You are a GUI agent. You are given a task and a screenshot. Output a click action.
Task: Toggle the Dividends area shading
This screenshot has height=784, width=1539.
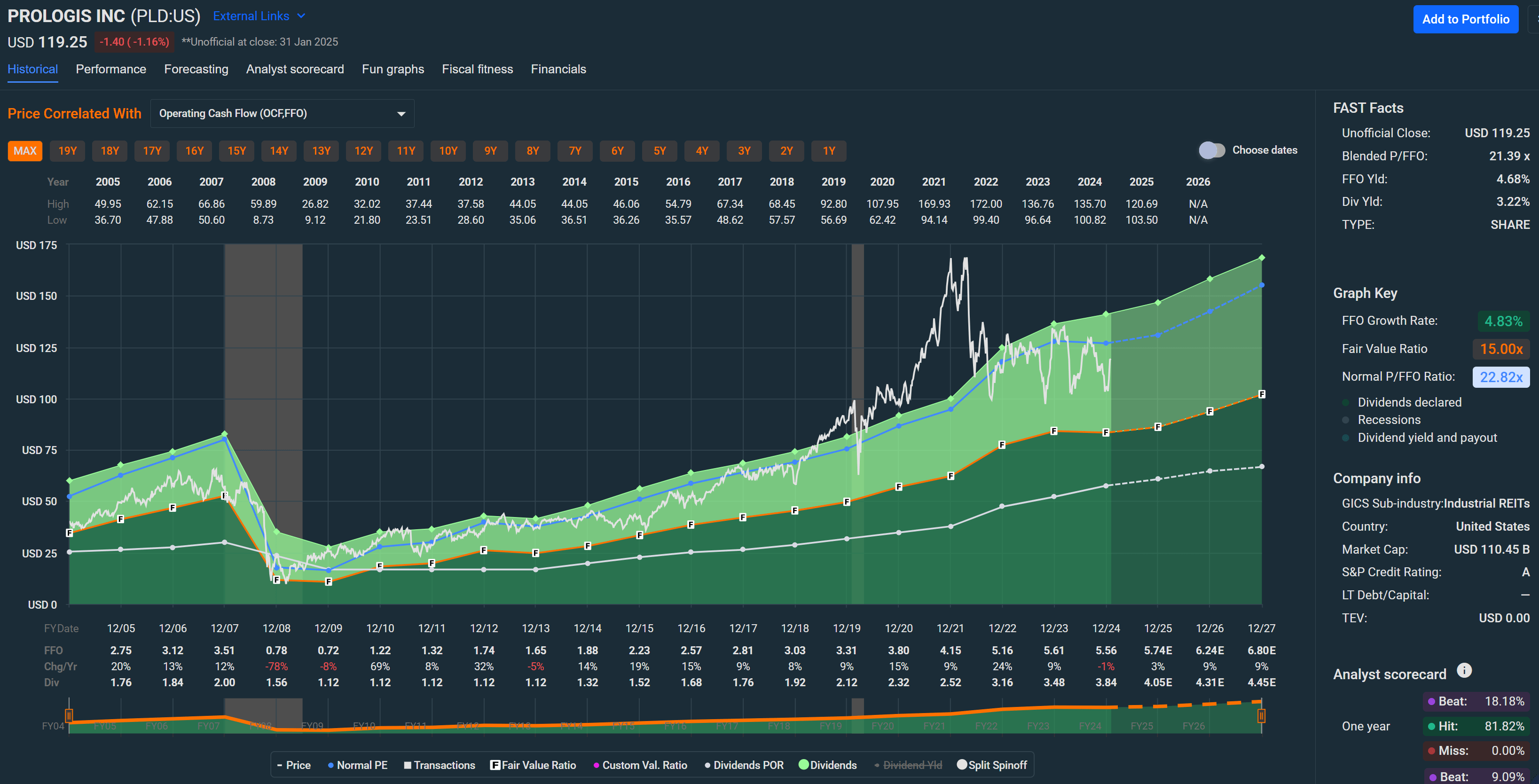pyautogui.click(x=828, y=765)
